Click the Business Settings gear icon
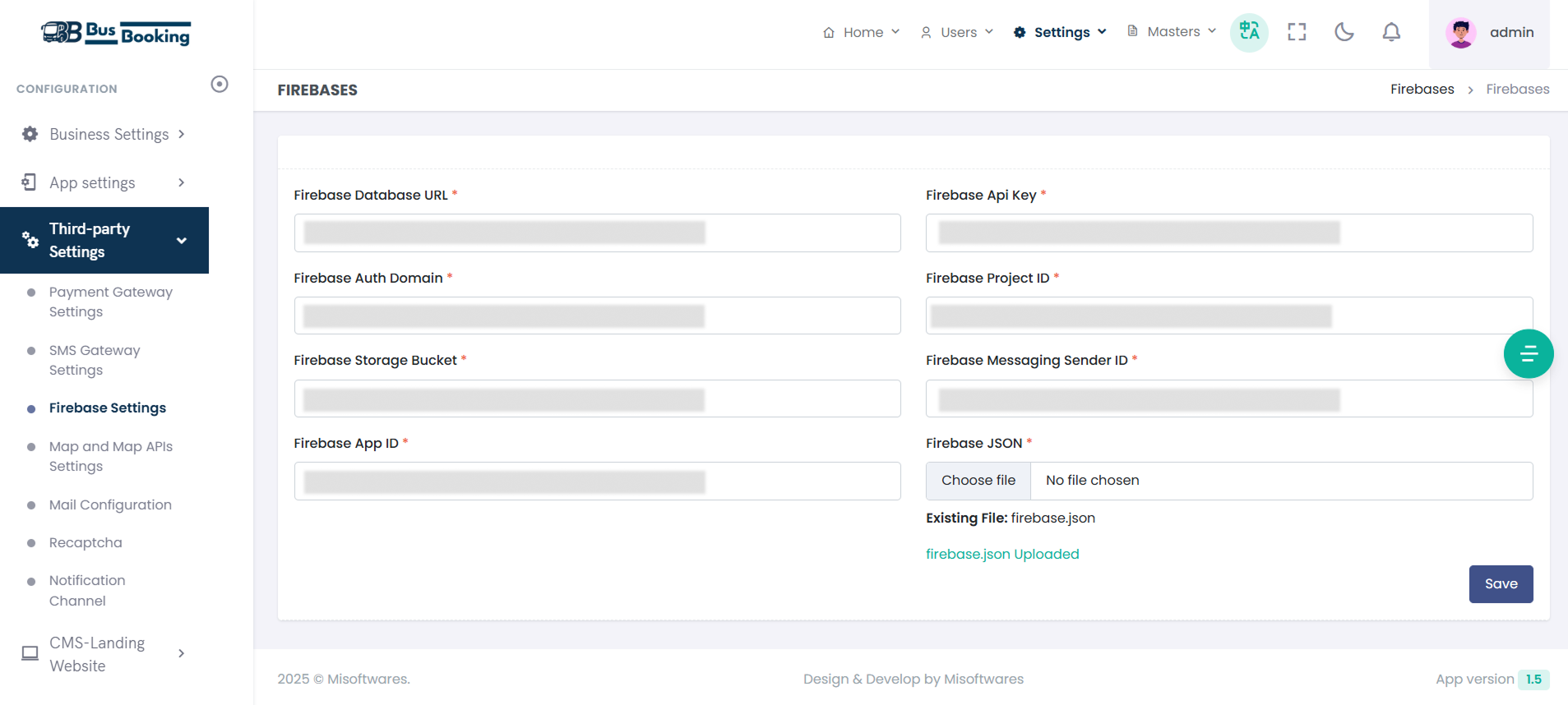This screenshot has width=1568, height=705. point(30,134)
